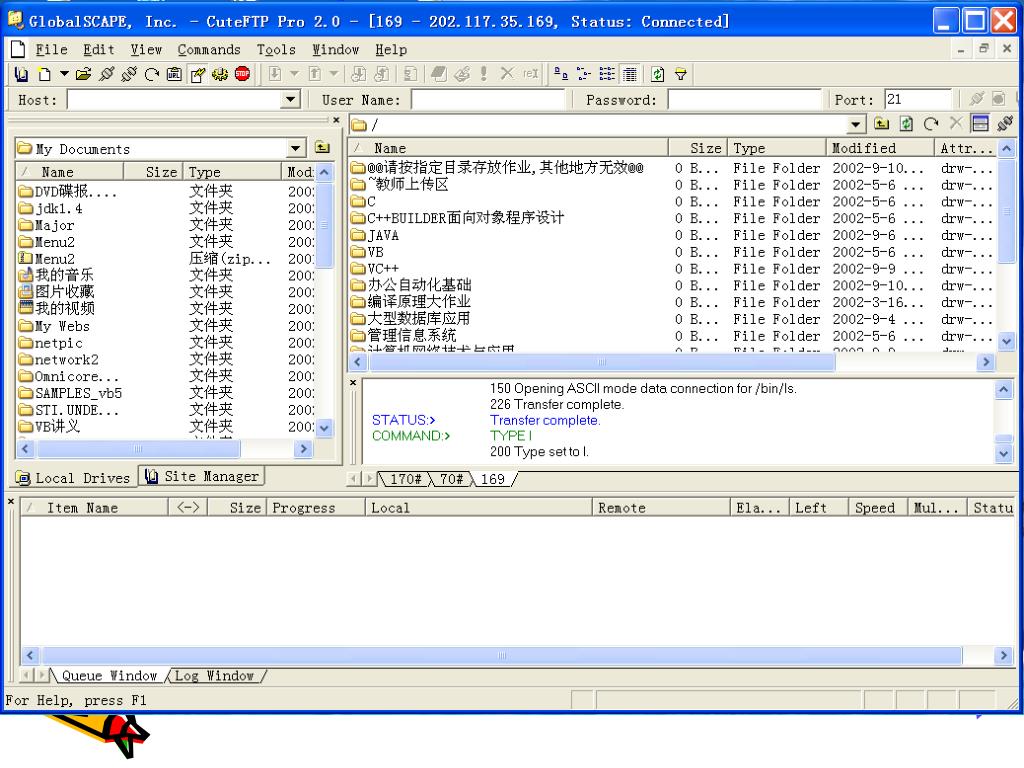
Task: Click the Port field showing 21
Action: click(x=918, y=100)
